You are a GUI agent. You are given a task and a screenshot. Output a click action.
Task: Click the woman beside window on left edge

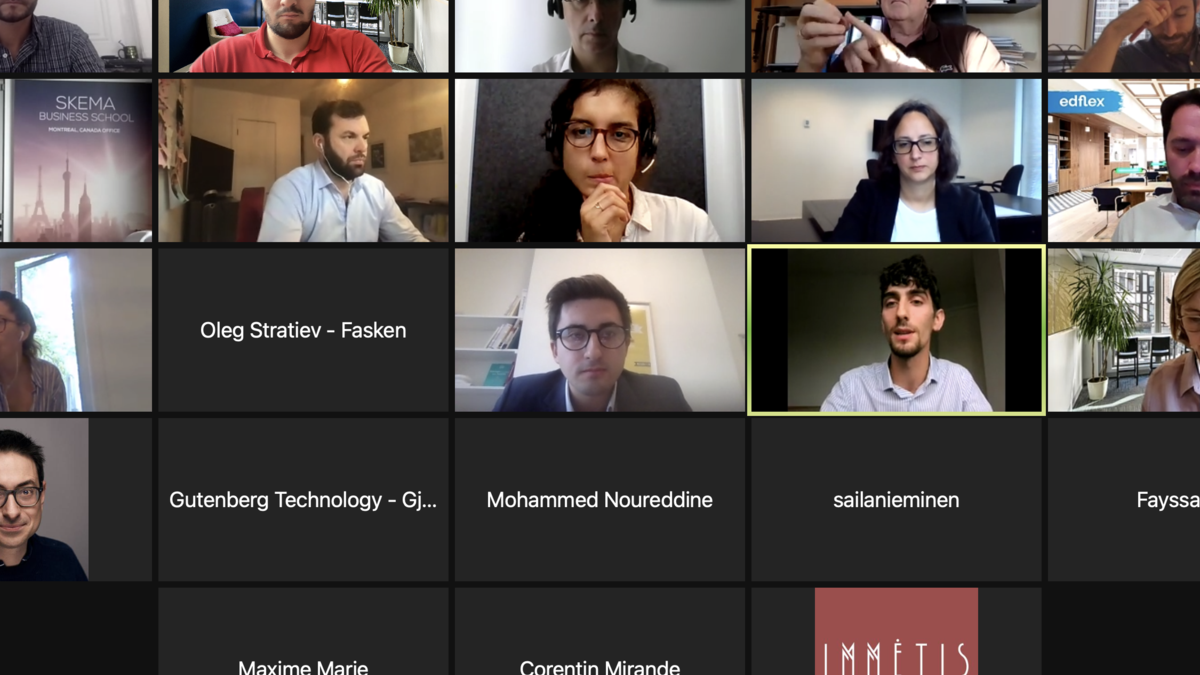[x=76, y=330]
